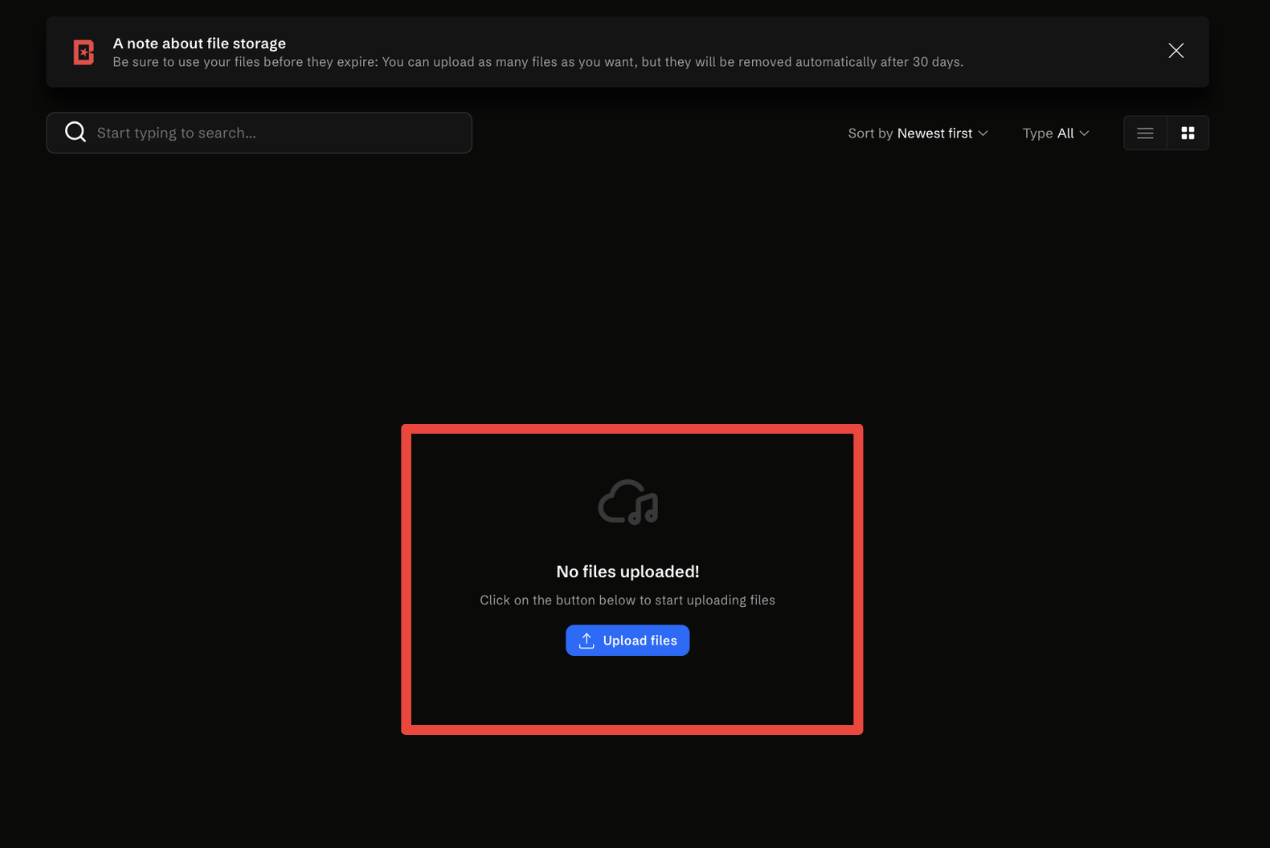
Task: Open the Sort by Newest first dropdown
Action: tap(934, 133)
